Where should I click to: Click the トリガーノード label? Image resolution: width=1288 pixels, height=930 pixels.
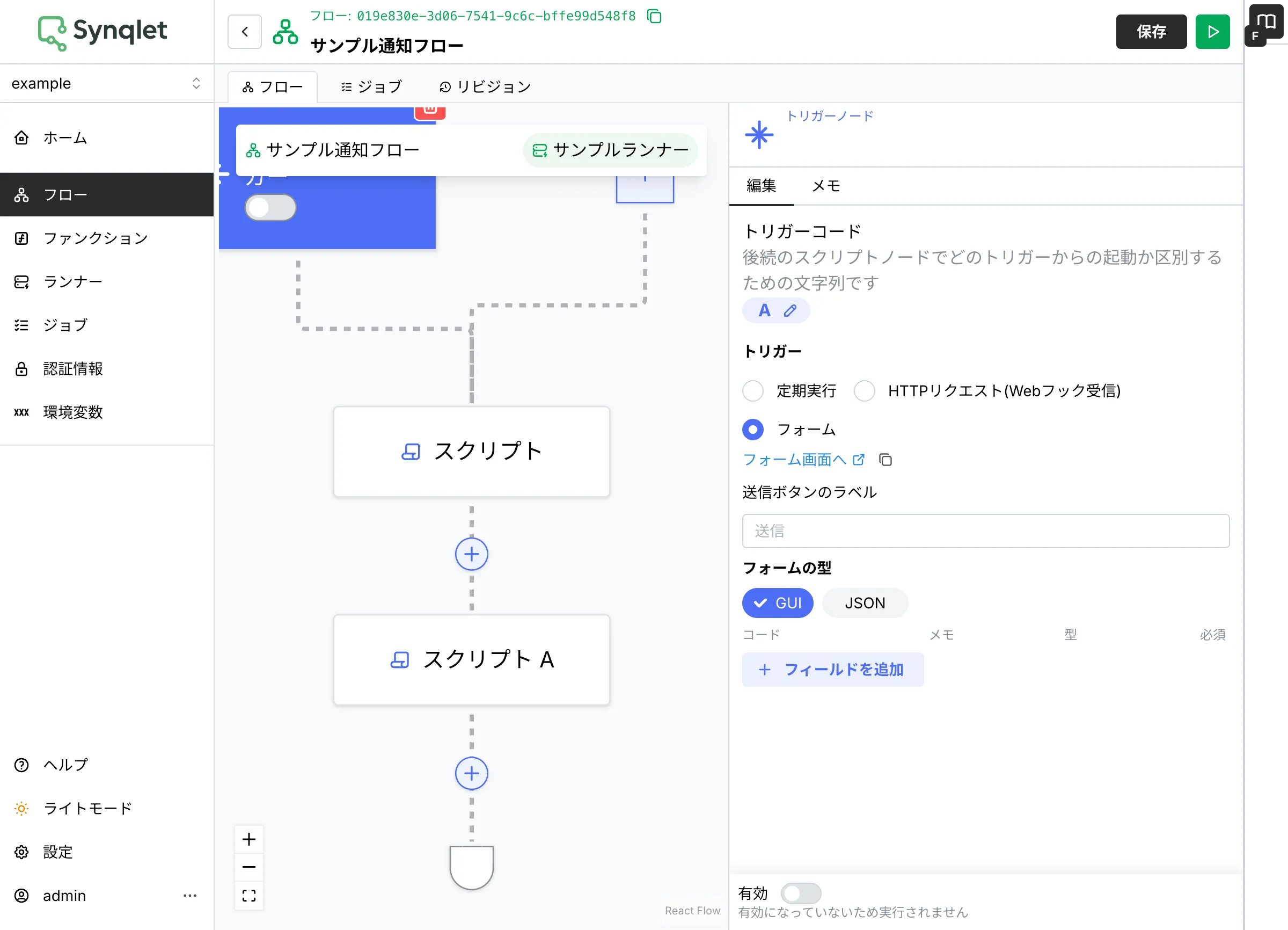click(830, 117)
